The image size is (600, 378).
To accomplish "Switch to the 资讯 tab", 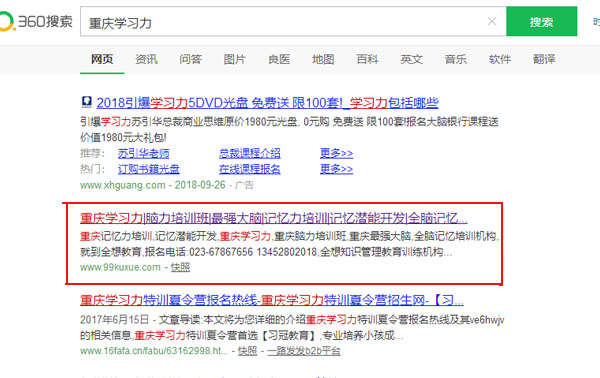I will pos(146,59).
